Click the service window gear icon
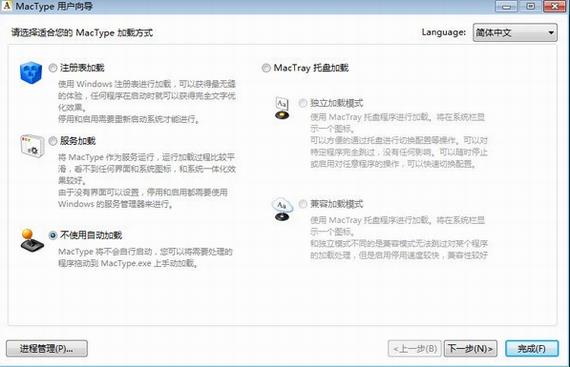Viewport: 570px width, 367px height. click(32, 146)
